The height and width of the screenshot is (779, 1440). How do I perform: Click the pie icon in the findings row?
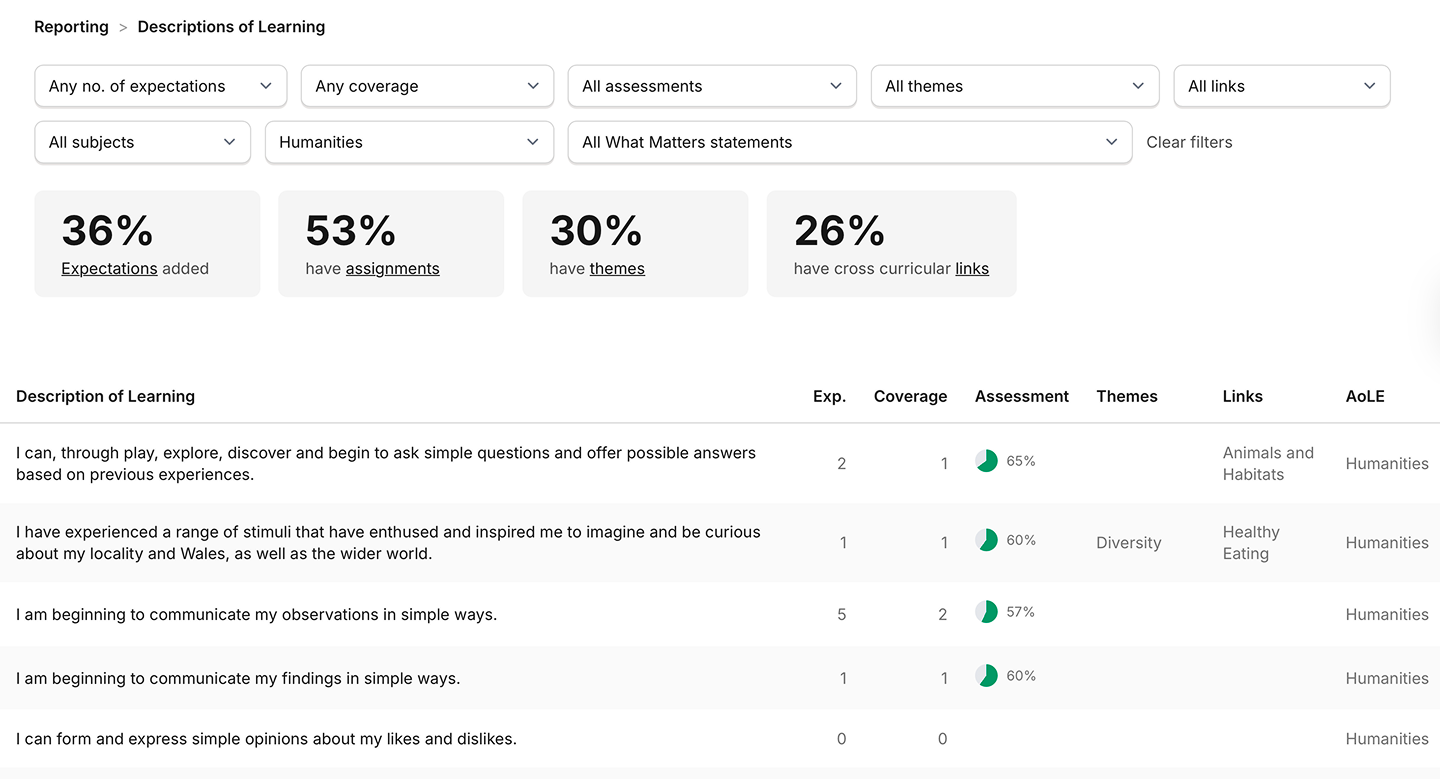[986, 676]
